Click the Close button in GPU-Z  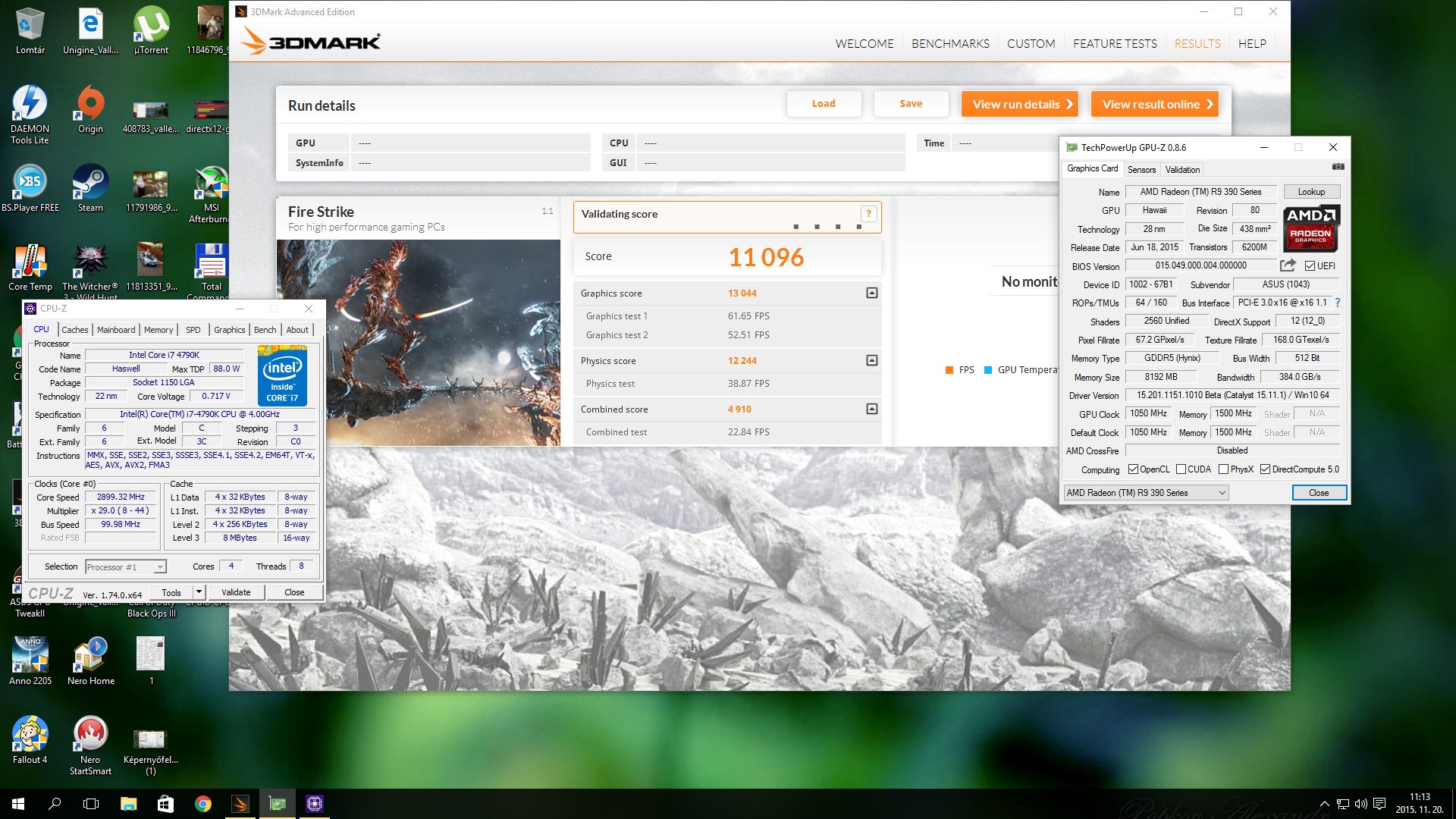click(1319, 493)
